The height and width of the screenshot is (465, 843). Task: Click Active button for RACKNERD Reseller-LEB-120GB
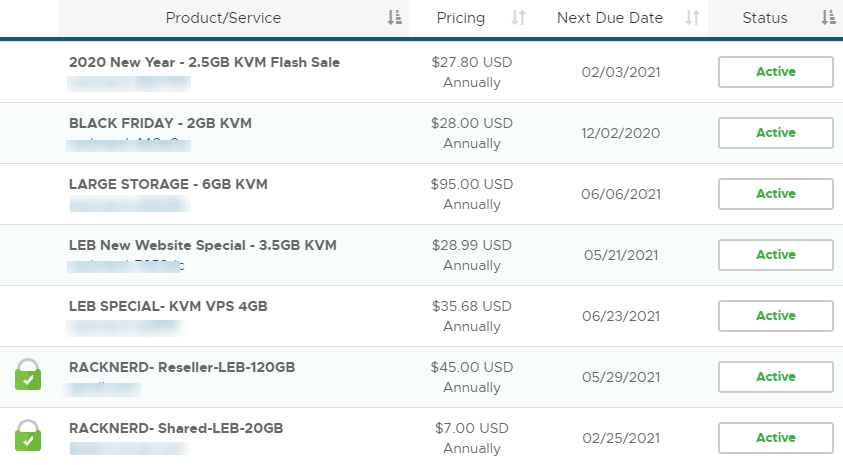coord(776,377)
